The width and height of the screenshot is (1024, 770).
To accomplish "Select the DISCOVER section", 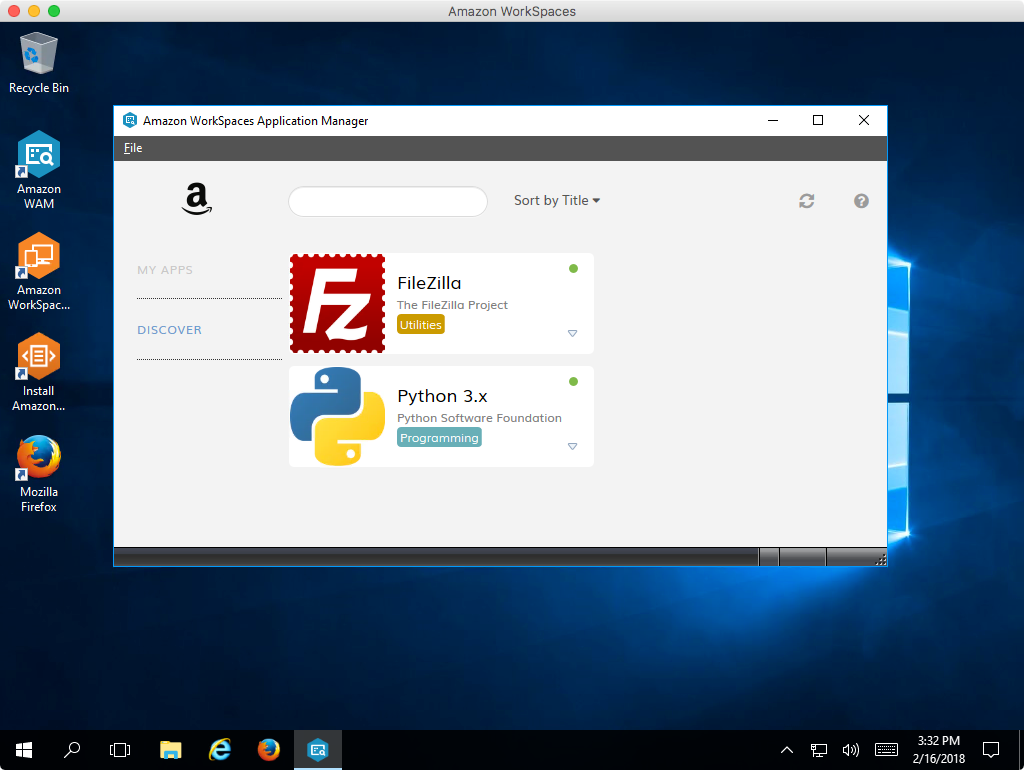I will [169, 329].
